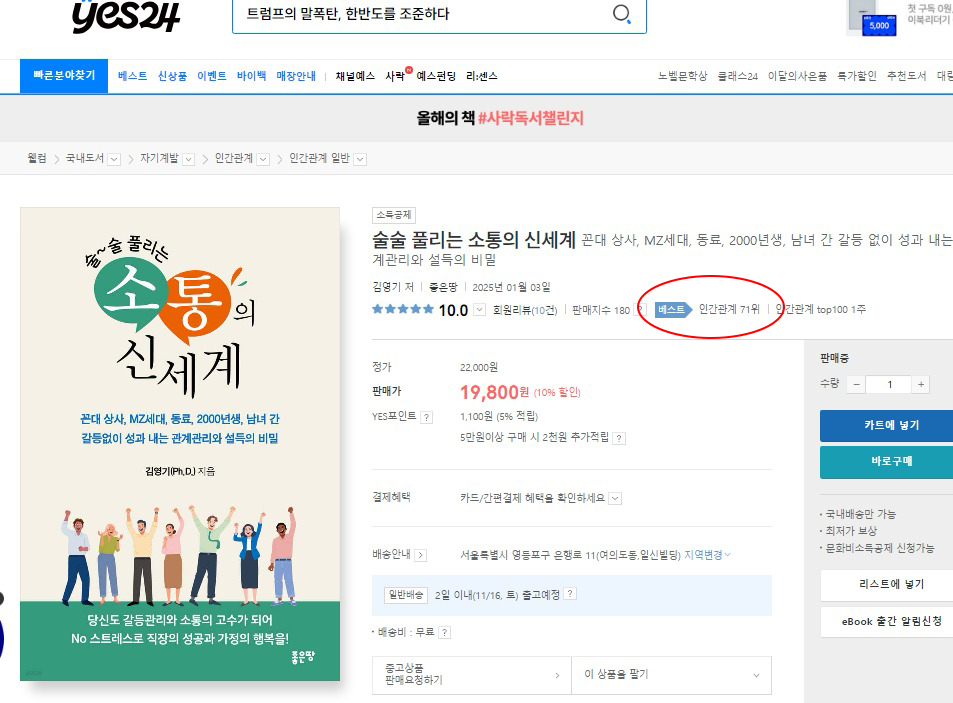Click the YES포인트 help question mark
This screenshot has height=703, width=953.
pyautogui.click(x=427, y=417)
